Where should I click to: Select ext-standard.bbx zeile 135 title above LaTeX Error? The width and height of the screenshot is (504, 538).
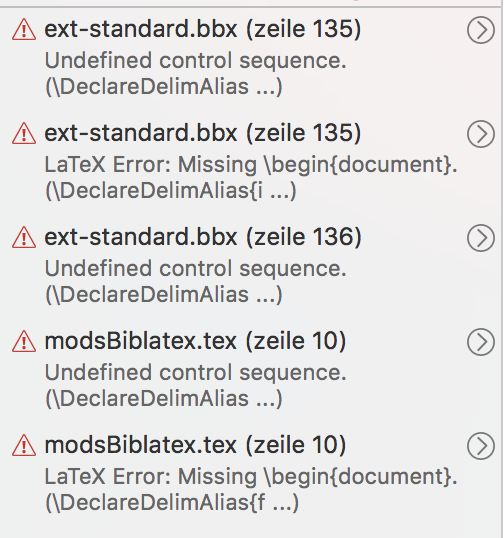pyautogui.click(x=203, y=133)
